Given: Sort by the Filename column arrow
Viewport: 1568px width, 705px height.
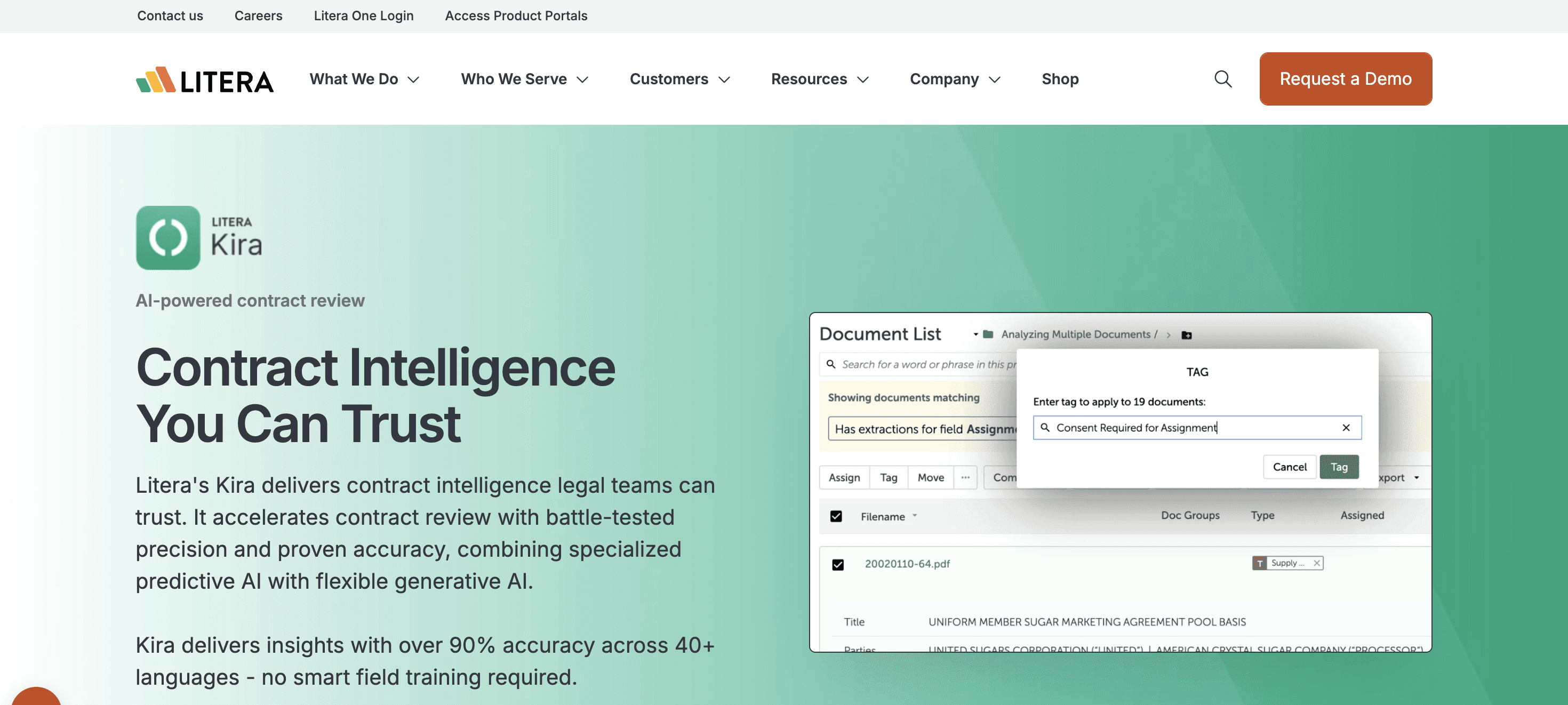Looking at the screenshot, I should click(914, 516).
